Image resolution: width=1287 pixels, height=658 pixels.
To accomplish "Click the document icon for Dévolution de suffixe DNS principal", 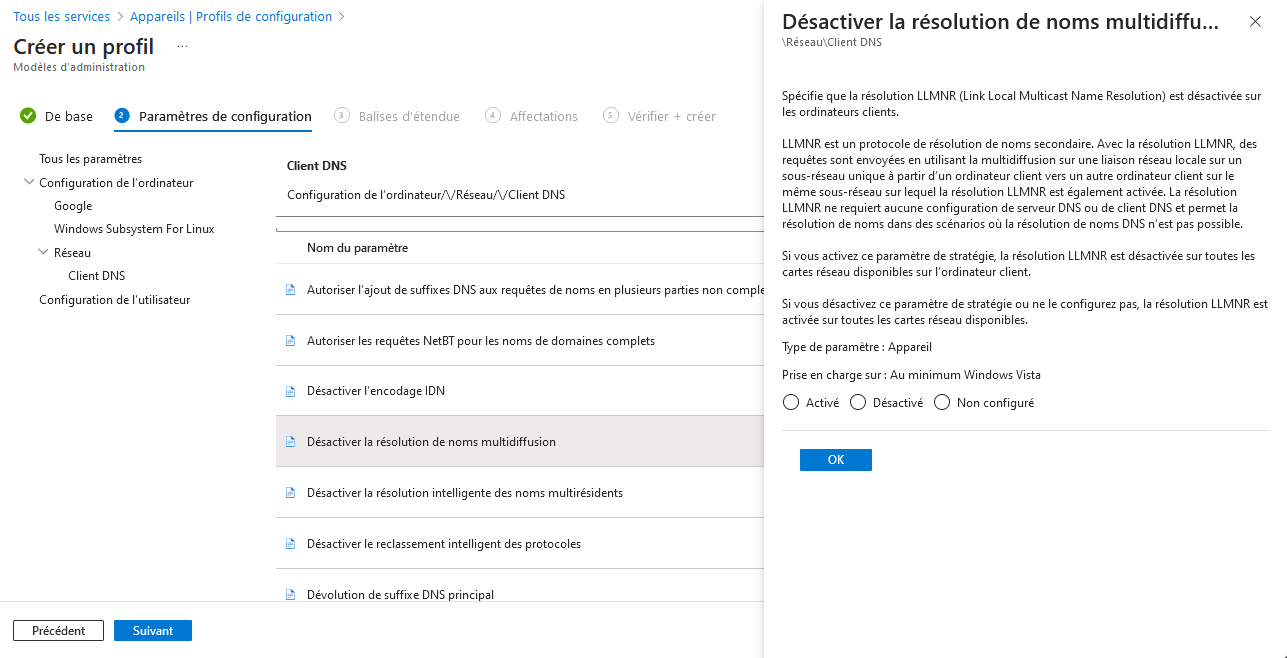I will [291, 595].
